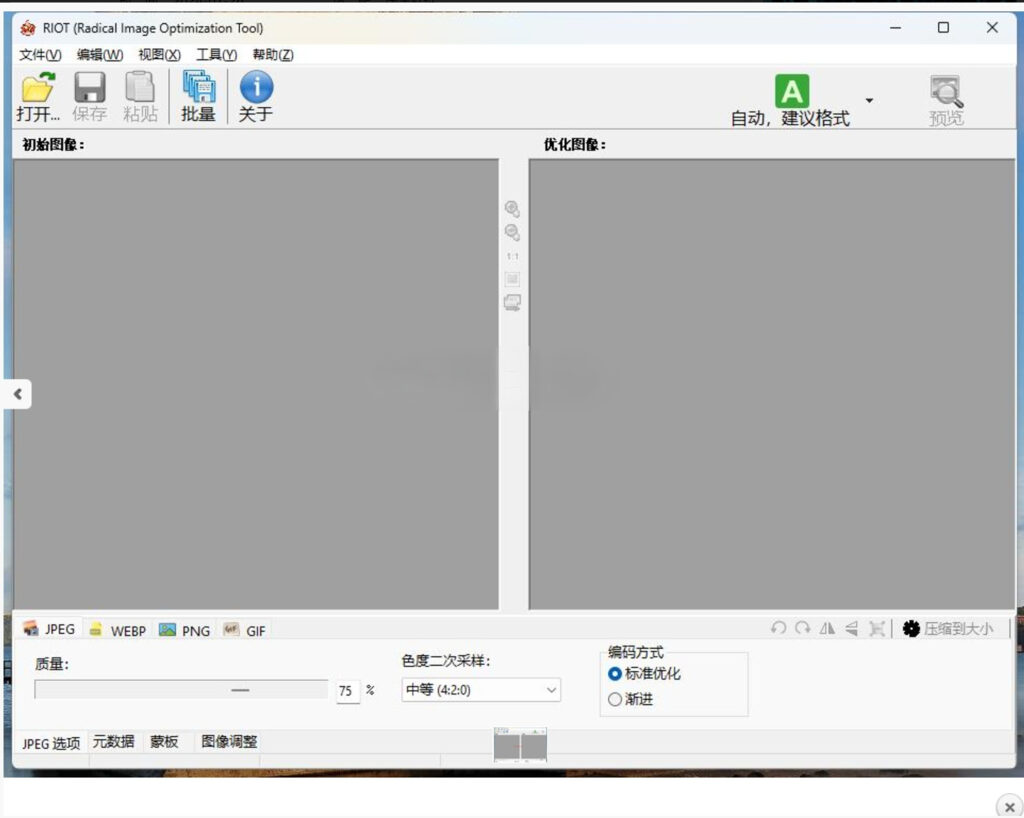Click the rotate left icon
The height and width of the screenshot is (818, 1024).
tap(778, 628)
